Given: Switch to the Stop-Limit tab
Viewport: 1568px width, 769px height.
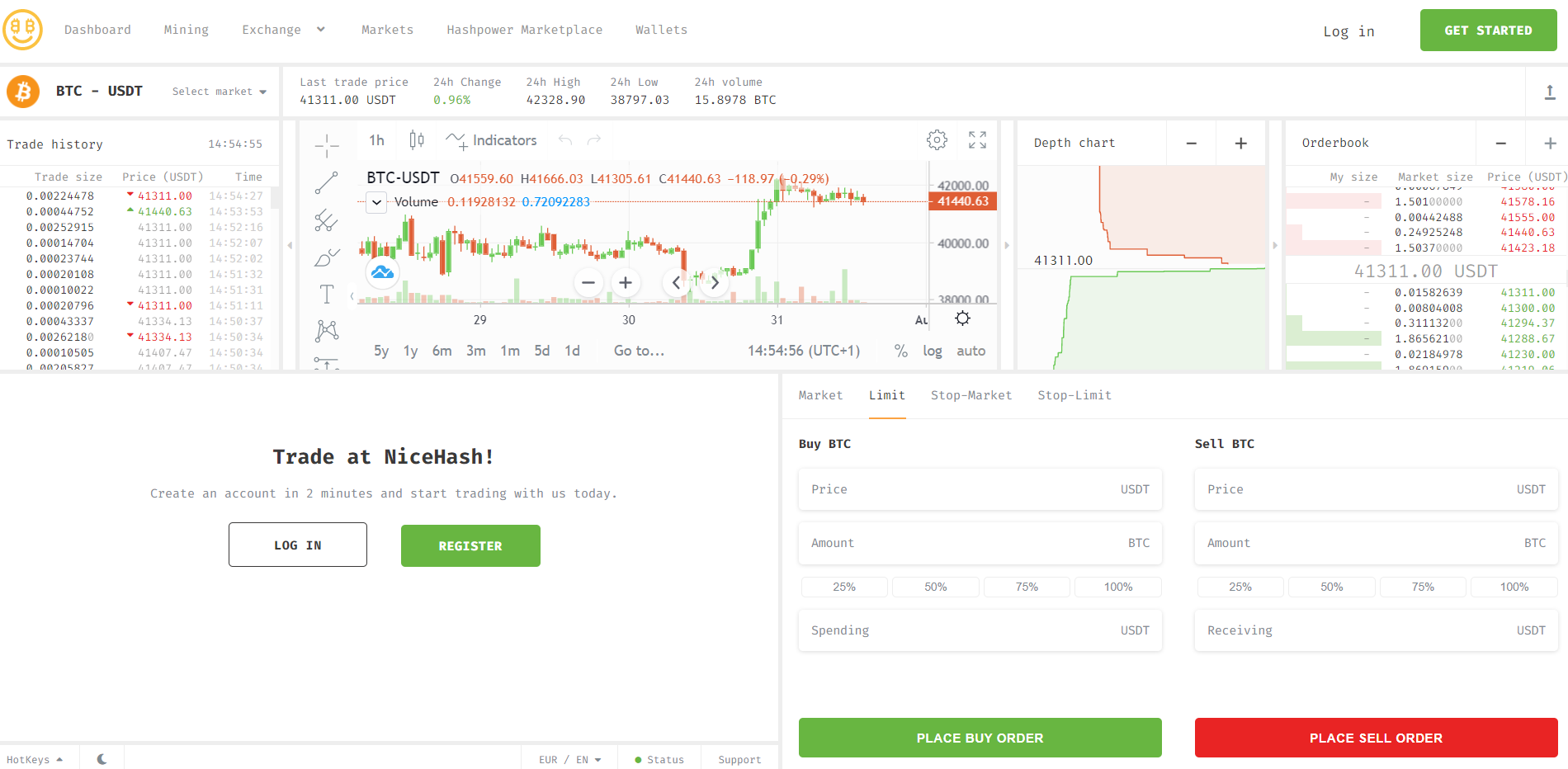Looking at the screenshot, I should [x=1074, y=395].
